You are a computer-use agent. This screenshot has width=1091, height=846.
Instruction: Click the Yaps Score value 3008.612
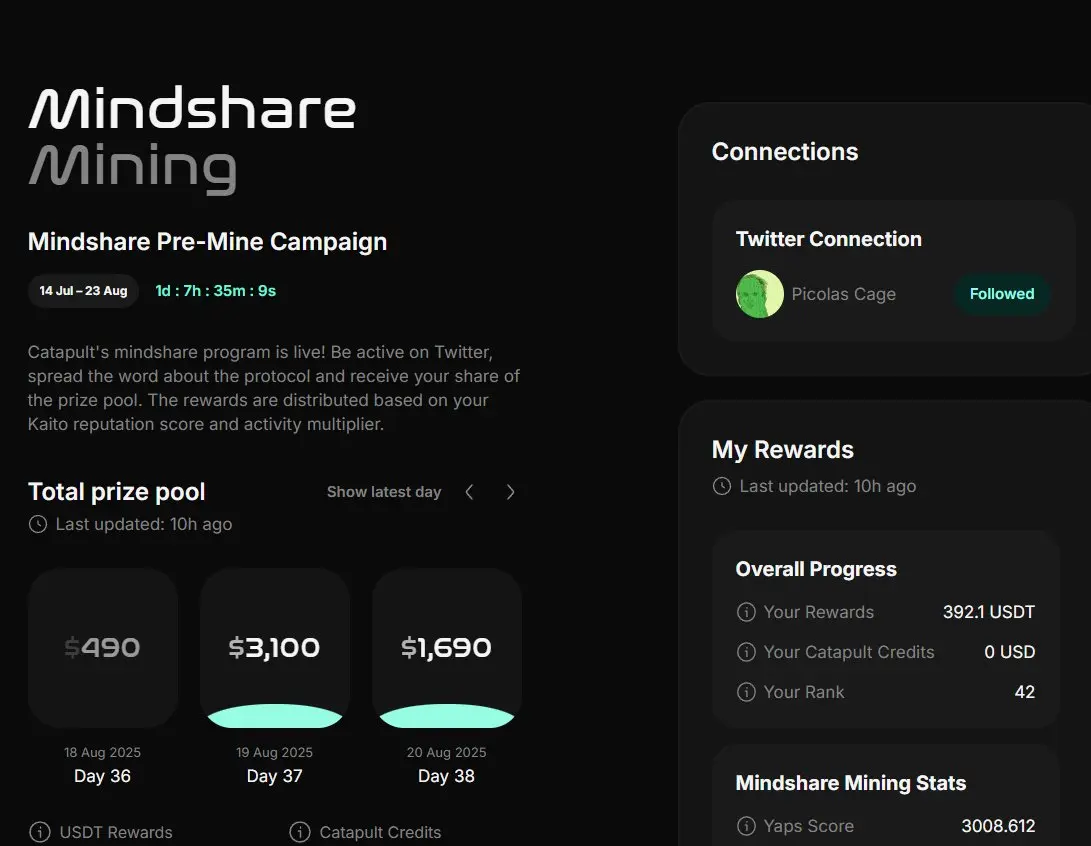[998, 826]
